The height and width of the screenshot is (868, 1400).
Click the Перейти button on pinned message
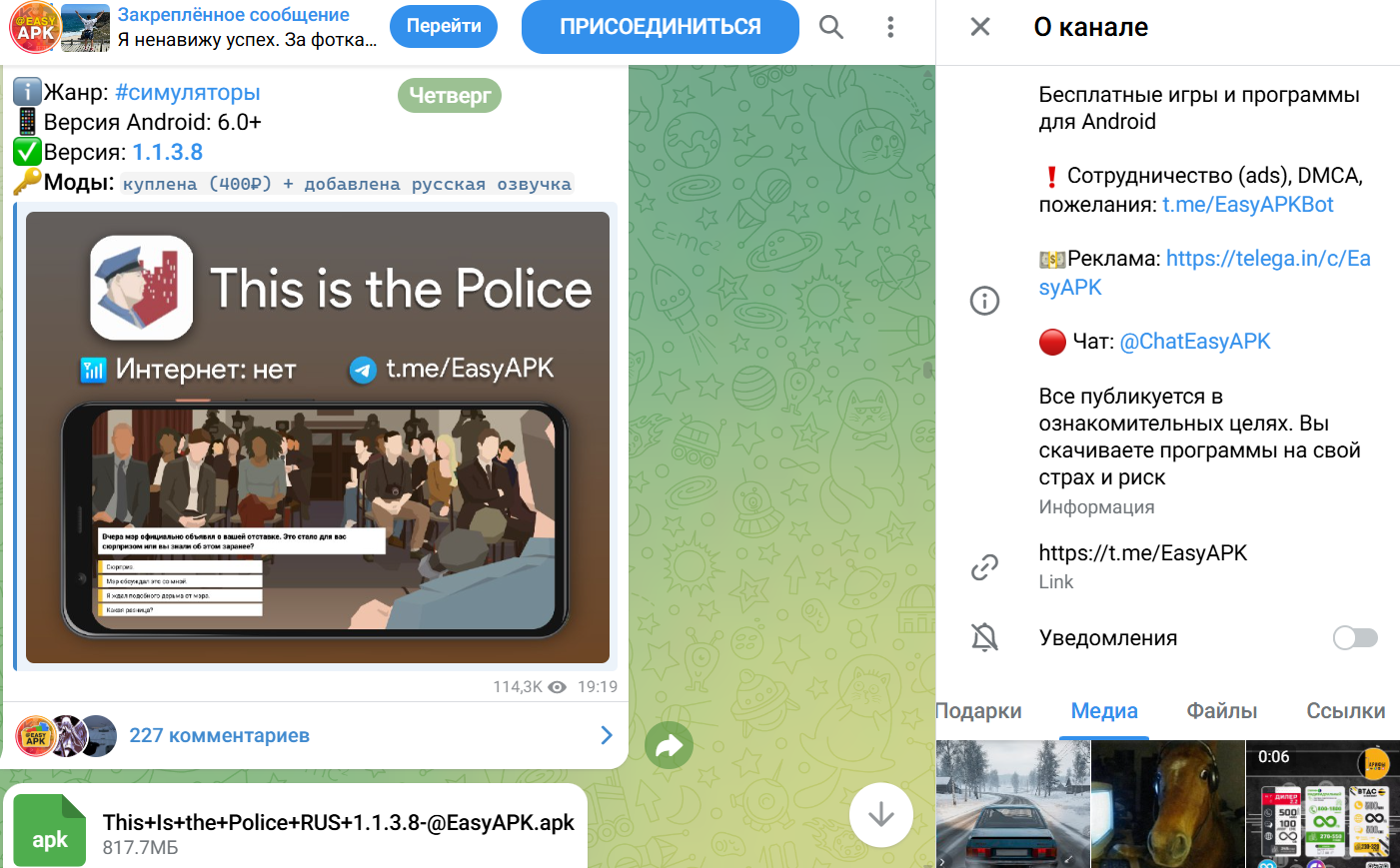tap(444, 27)
